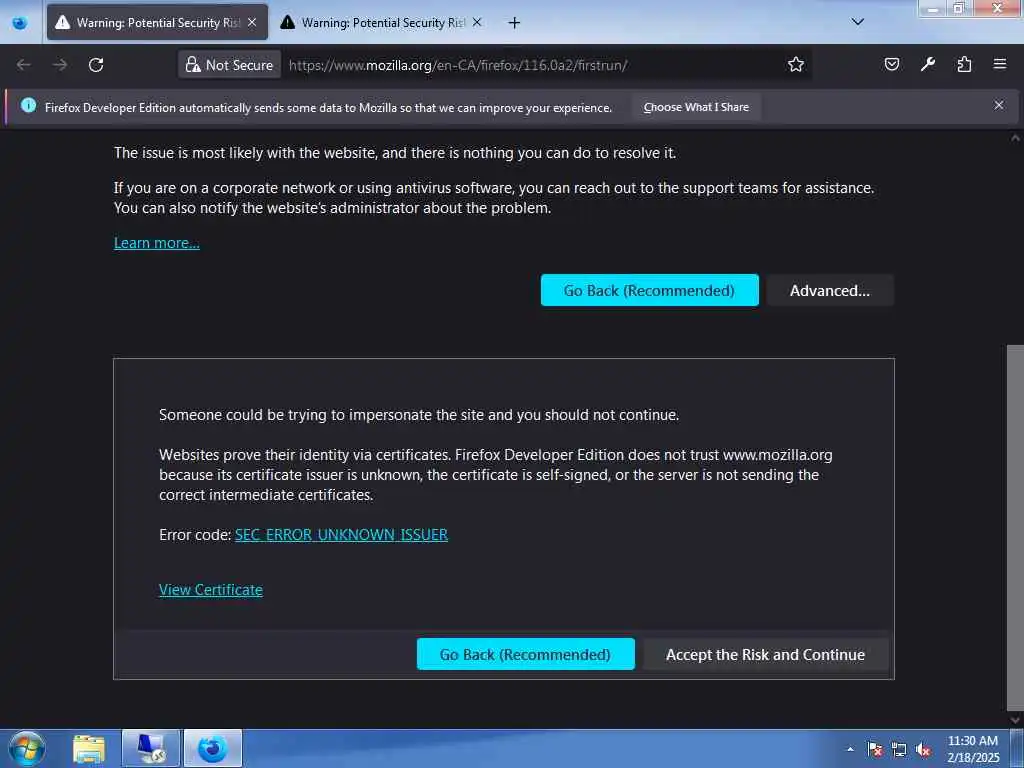Open the Not Secure site info
The height and width of the screenshot is (768, 1024).
[x=229, y=65]
